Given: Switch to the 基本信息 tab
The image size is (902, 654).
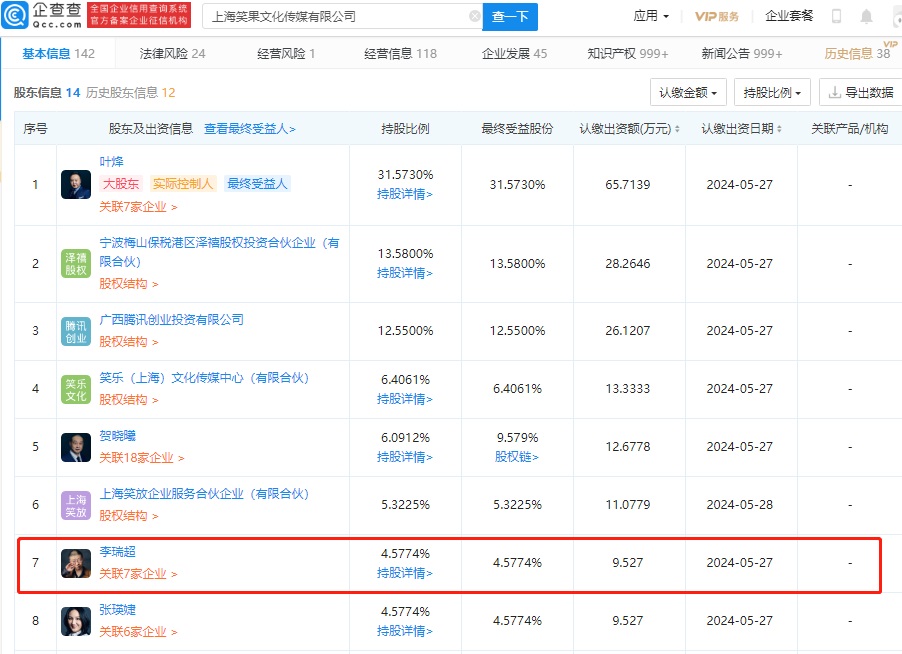Looking at the screenshot, I should [x=58, y=53].
